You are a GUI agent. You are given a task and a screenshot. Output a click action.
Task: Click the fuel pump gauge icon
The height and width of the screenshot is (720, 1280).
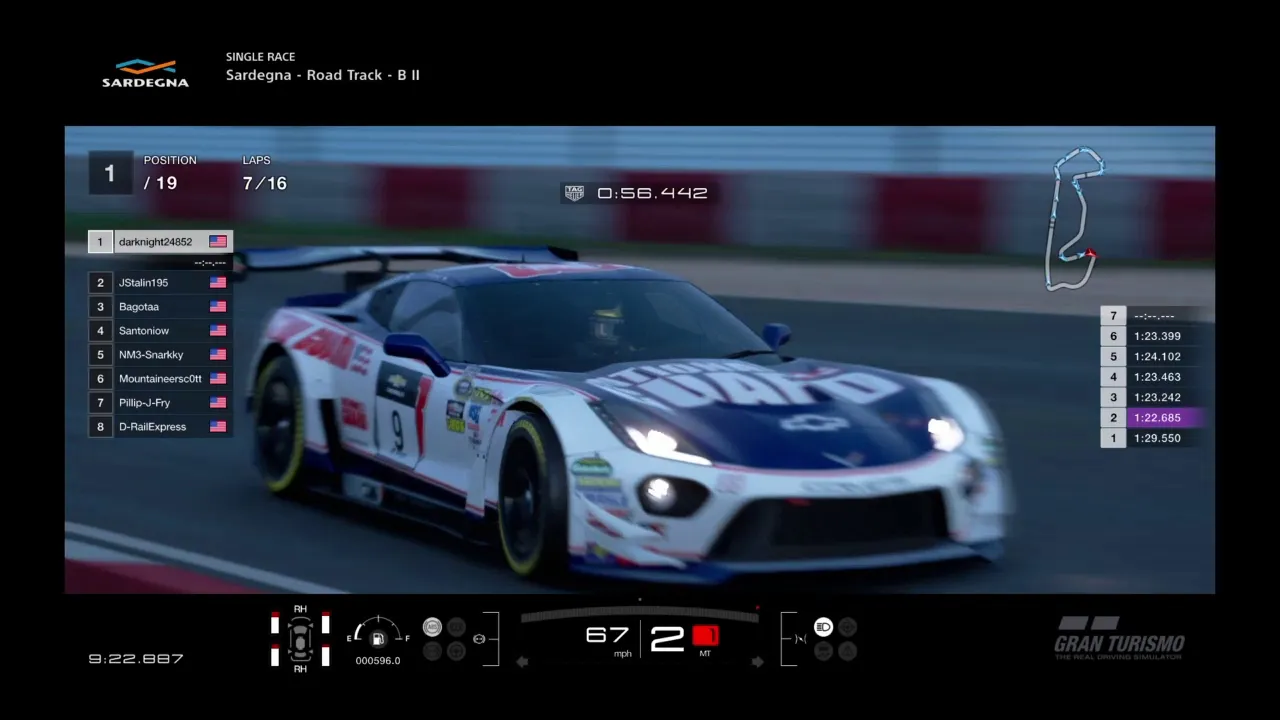click(x=378, y=639)
